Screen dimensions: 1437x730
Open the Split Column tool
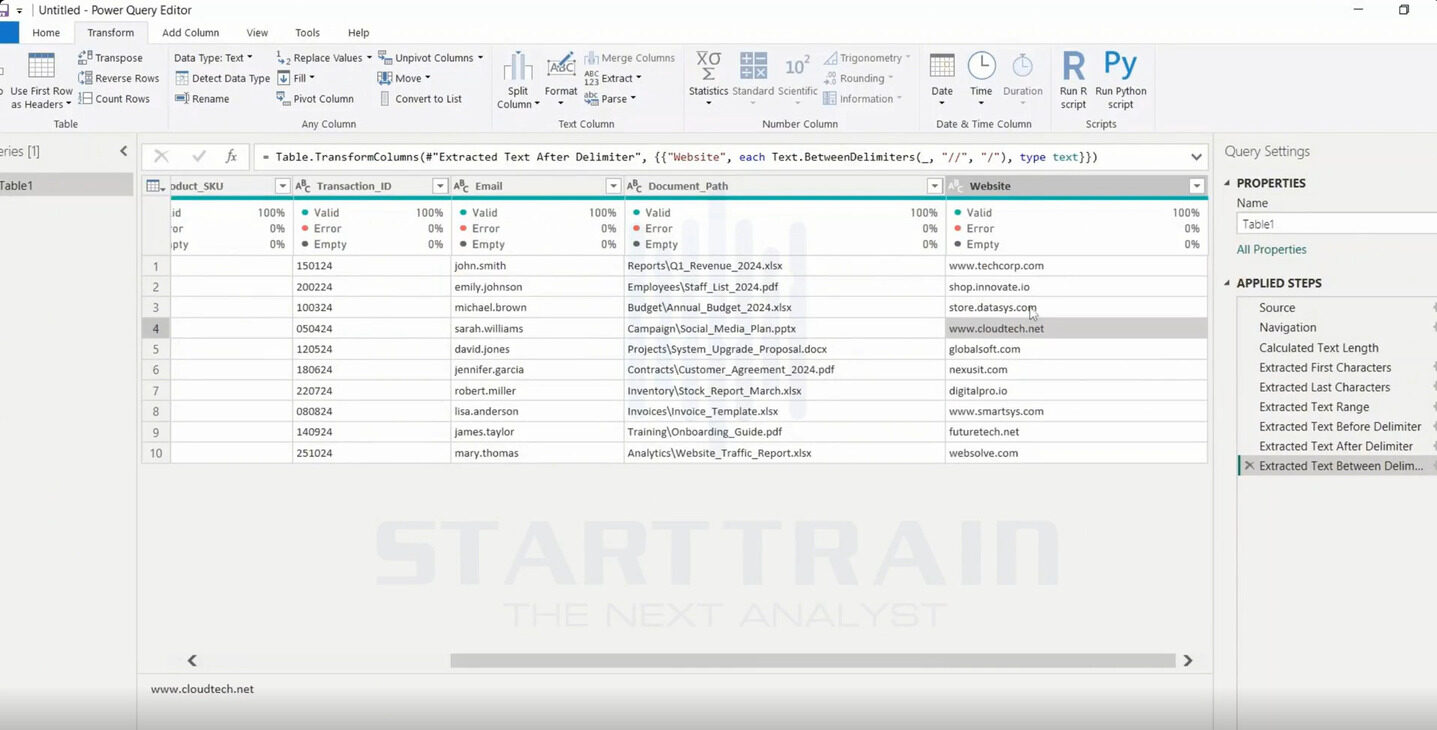(x=517, y=80)
